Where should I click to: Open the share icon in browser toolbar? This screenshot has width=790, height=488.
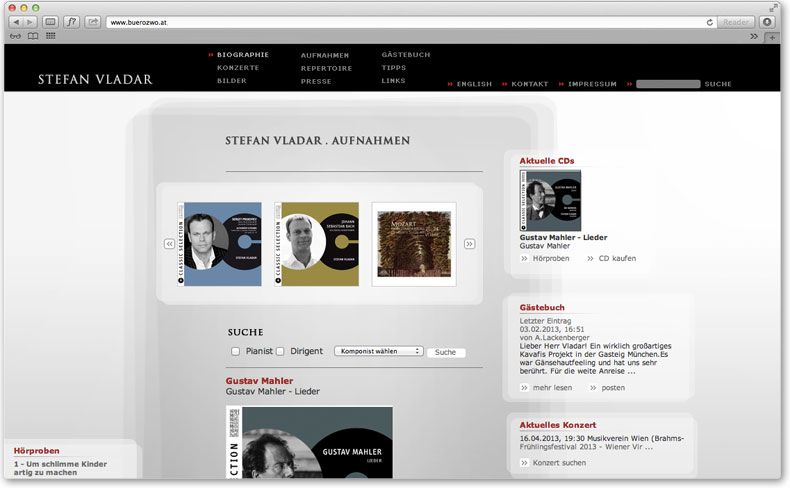click(x=93, y=22)
